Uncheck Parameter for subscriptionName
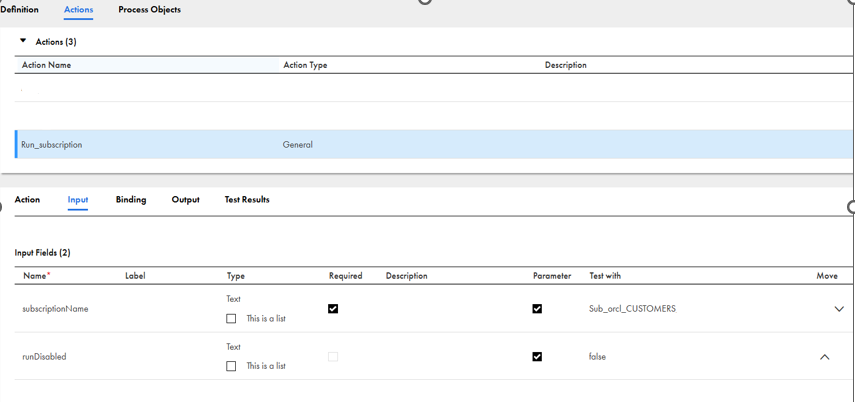 coord(537,309)
